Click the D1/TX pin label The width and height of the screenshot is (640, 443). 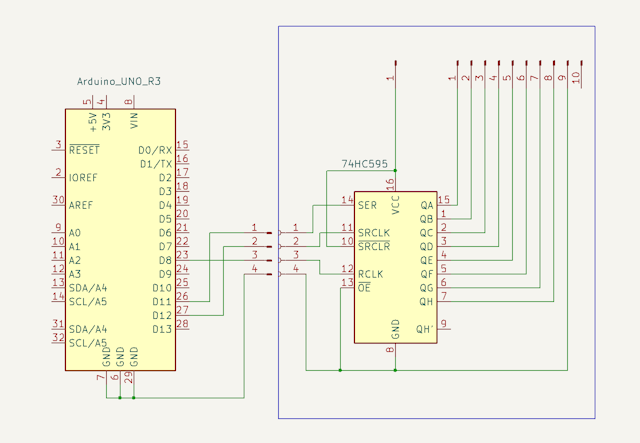pyautogui.click(x=156, y=164)
